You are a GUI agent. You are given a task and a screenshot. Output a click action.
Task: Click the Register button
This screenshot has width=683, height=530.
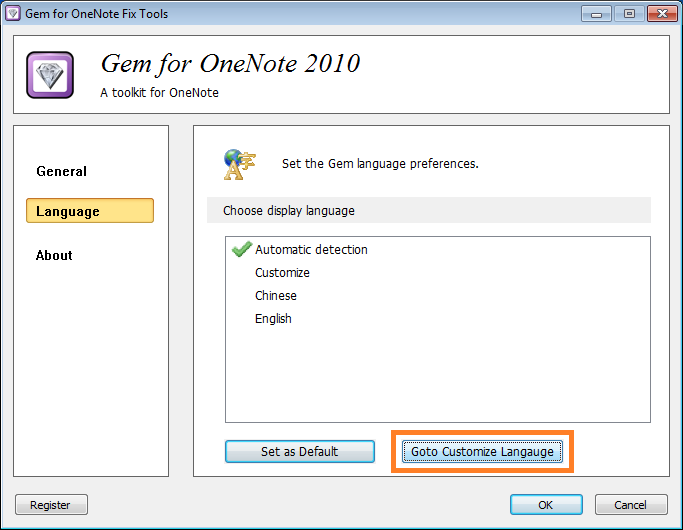[51, 505]
